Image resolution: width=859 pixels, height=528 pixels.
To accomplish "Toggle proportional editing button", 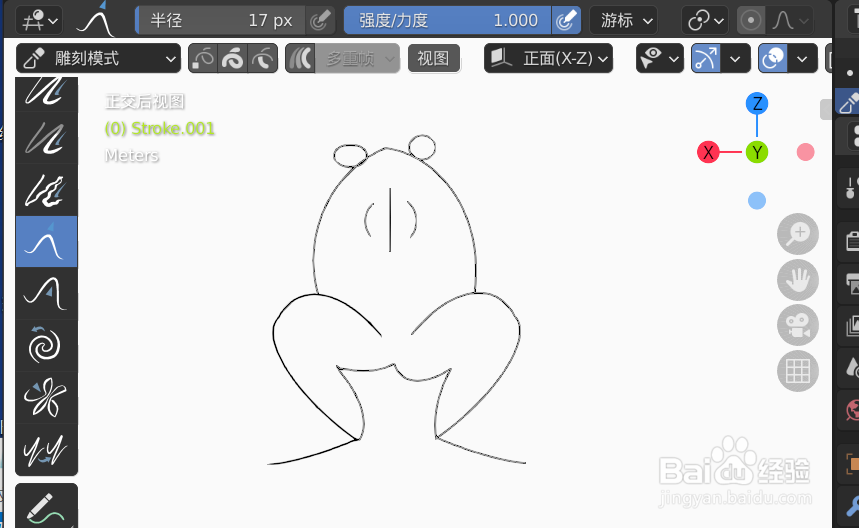I will click(751, 21).
